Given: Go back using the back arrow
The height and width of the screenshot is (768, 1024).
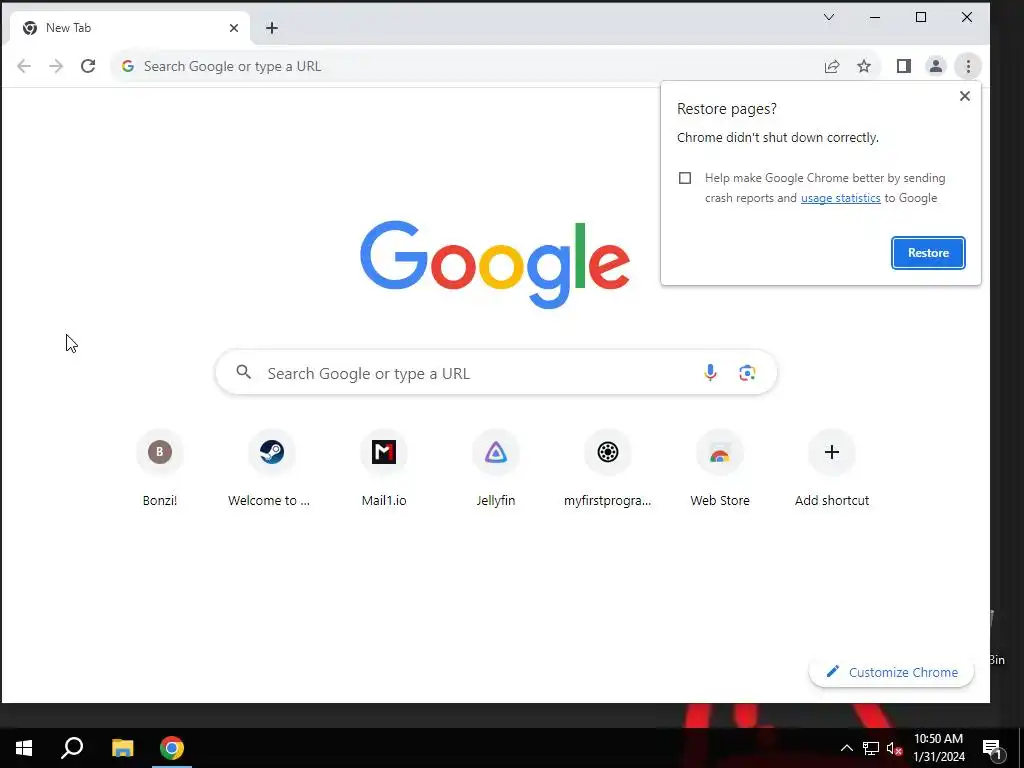Looking at the screenshot, I should coord(24,66).
